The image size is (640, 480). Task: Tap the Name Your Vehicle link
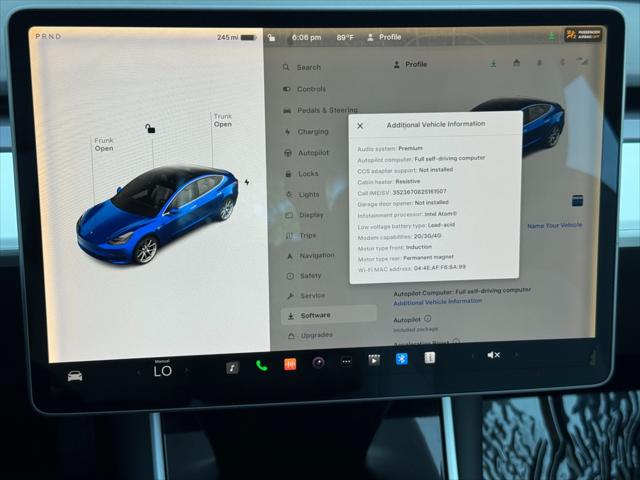[554, 225]
